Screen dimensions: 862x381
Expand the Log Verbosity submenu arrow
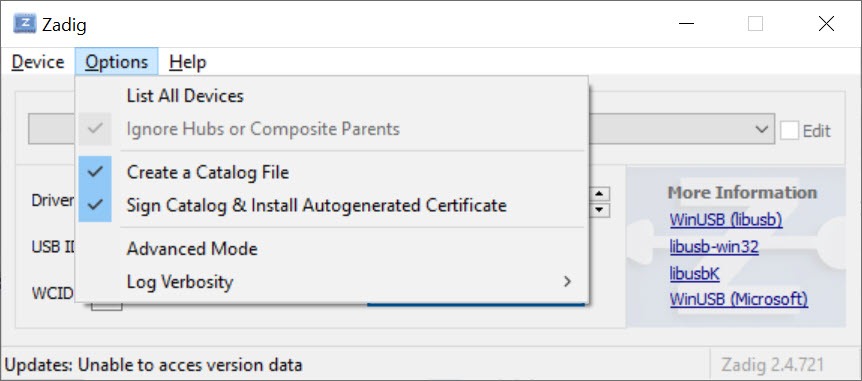[567, 281]
